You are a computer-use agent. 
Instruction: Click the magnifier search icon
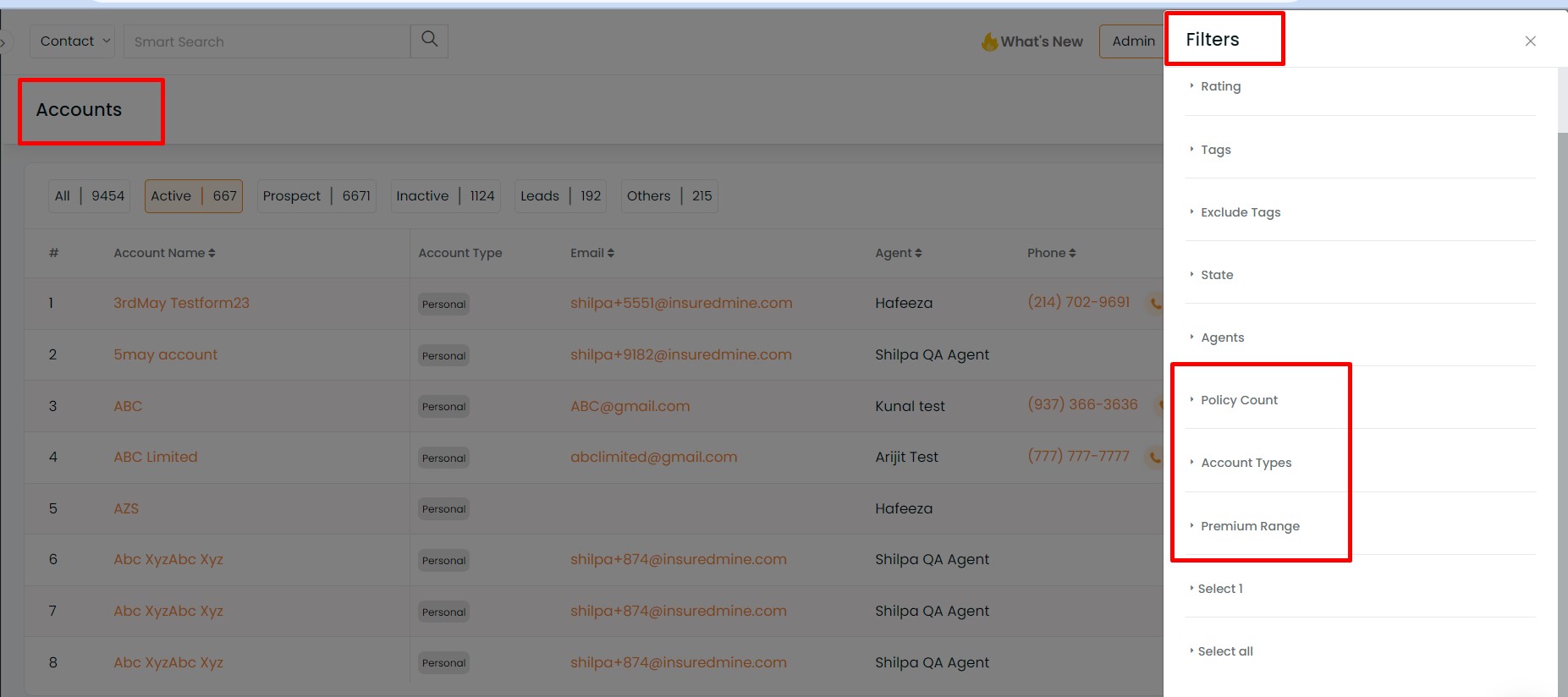coord(429,41)
